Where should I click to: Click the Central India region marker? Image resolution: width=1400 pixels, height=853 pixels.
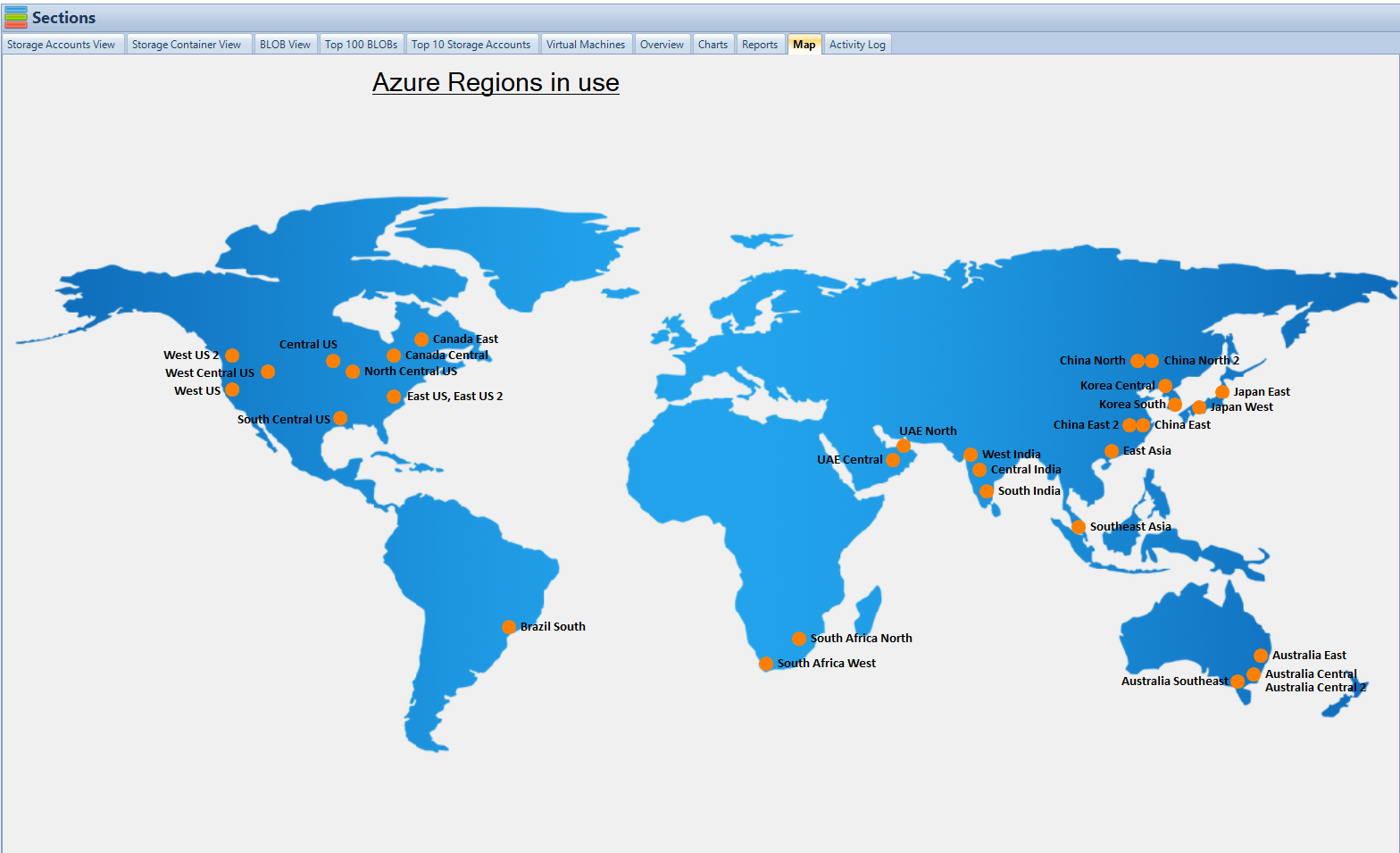pyautogui.click(x=979, y=470)
